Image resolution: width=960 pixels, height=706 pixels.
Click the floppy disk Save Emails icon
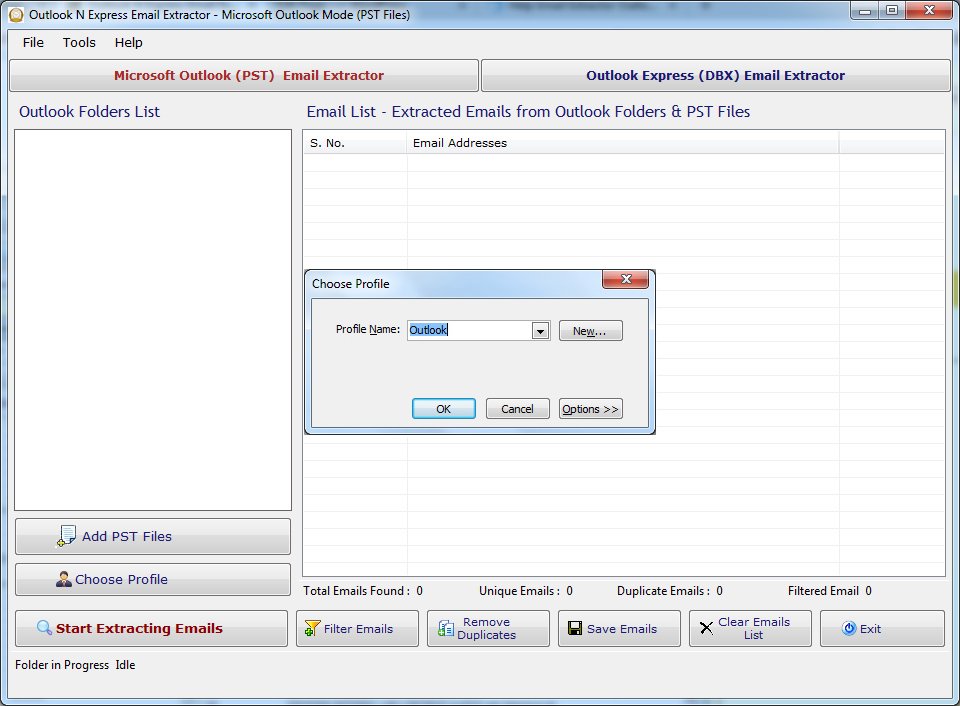575,628
